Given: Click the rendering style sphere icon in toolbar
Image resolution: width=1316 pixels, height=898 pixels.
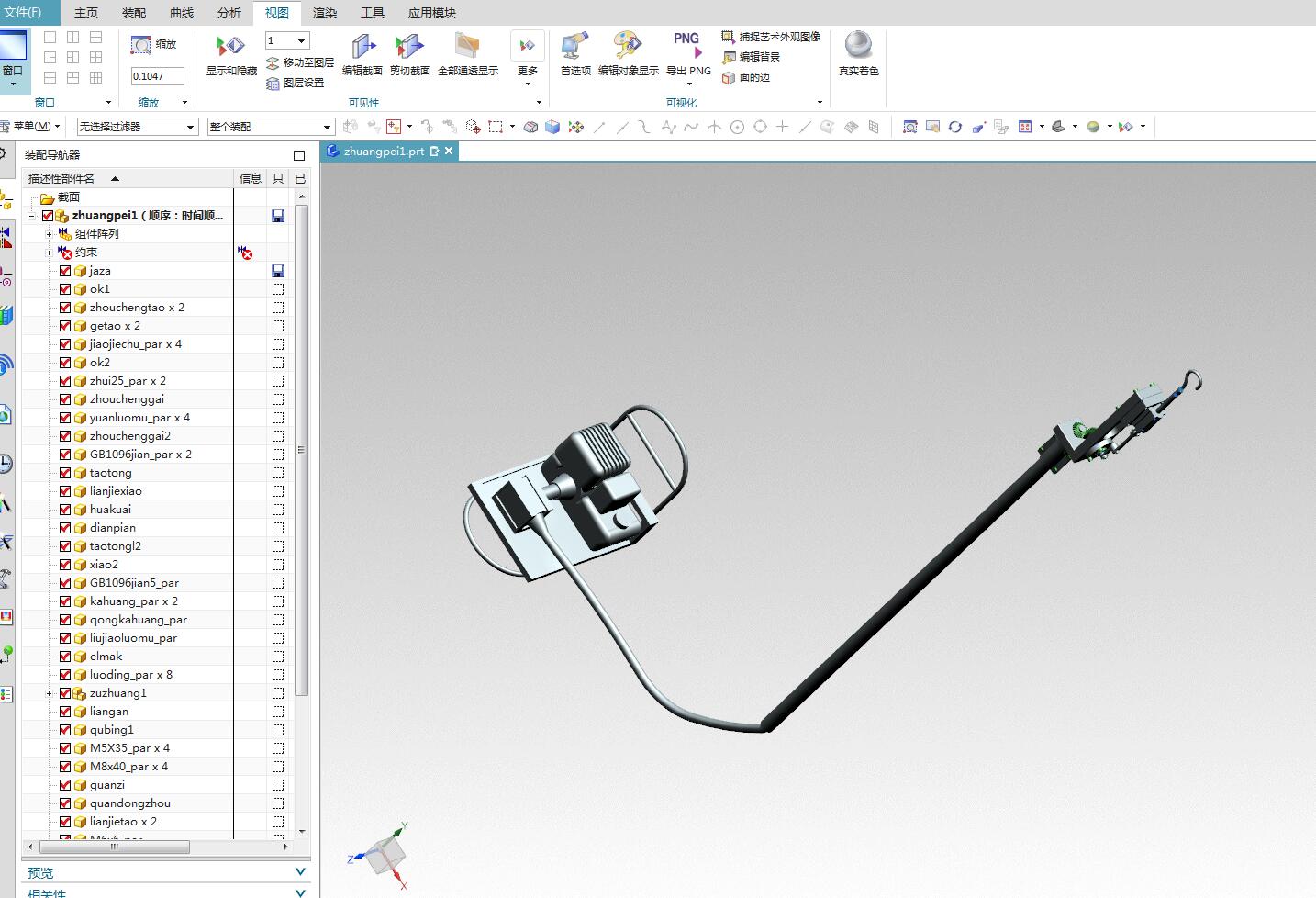Looking at the screenshot, I should click(x=1093, y=127).
